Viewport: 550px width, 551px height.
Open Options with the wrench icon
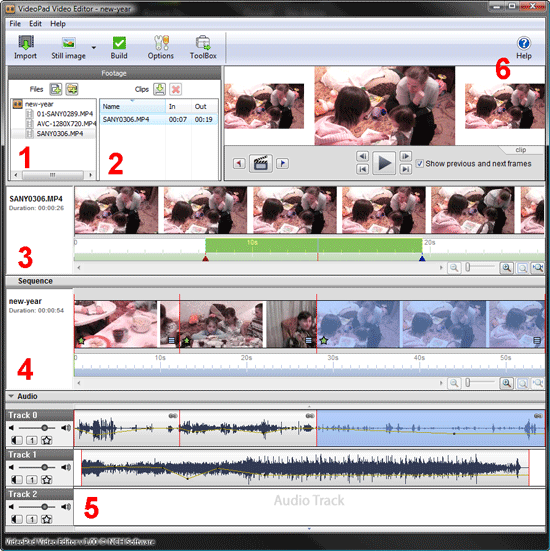click(161, 43)
